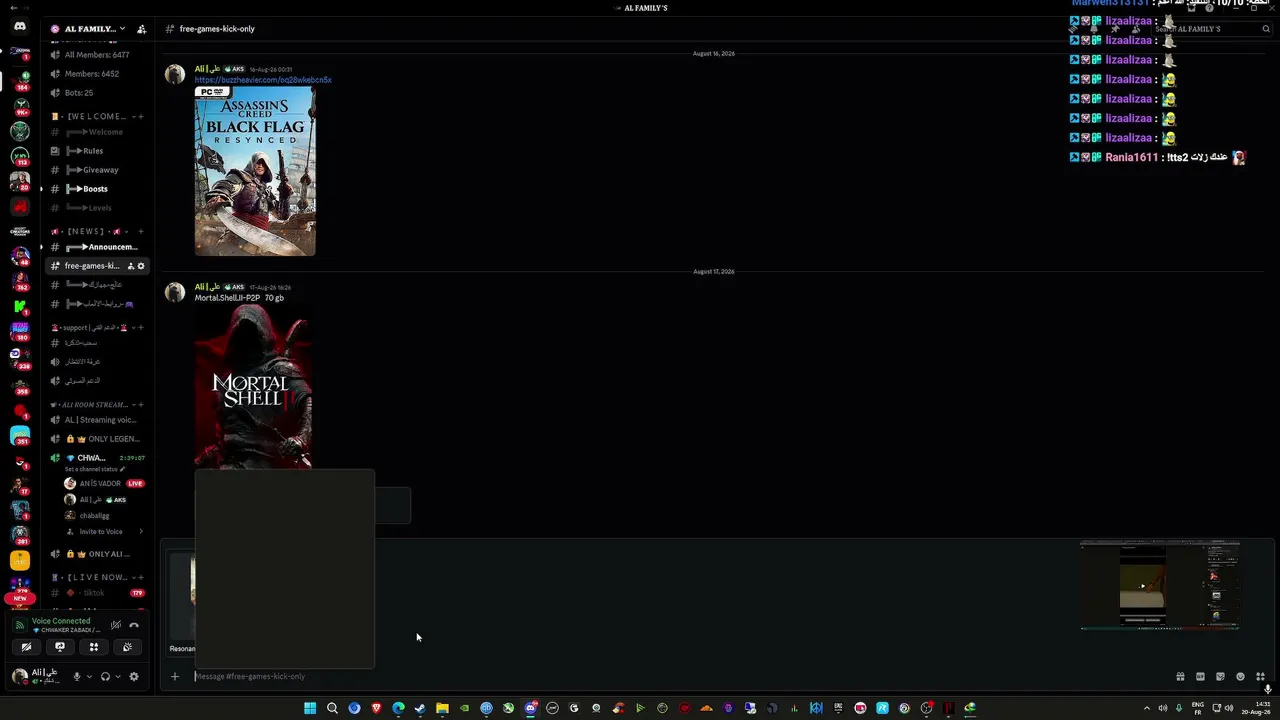Viewport: 1280px width, 720px height.
Task: Turn on camera in the voice panel
Action: (26, 647)
